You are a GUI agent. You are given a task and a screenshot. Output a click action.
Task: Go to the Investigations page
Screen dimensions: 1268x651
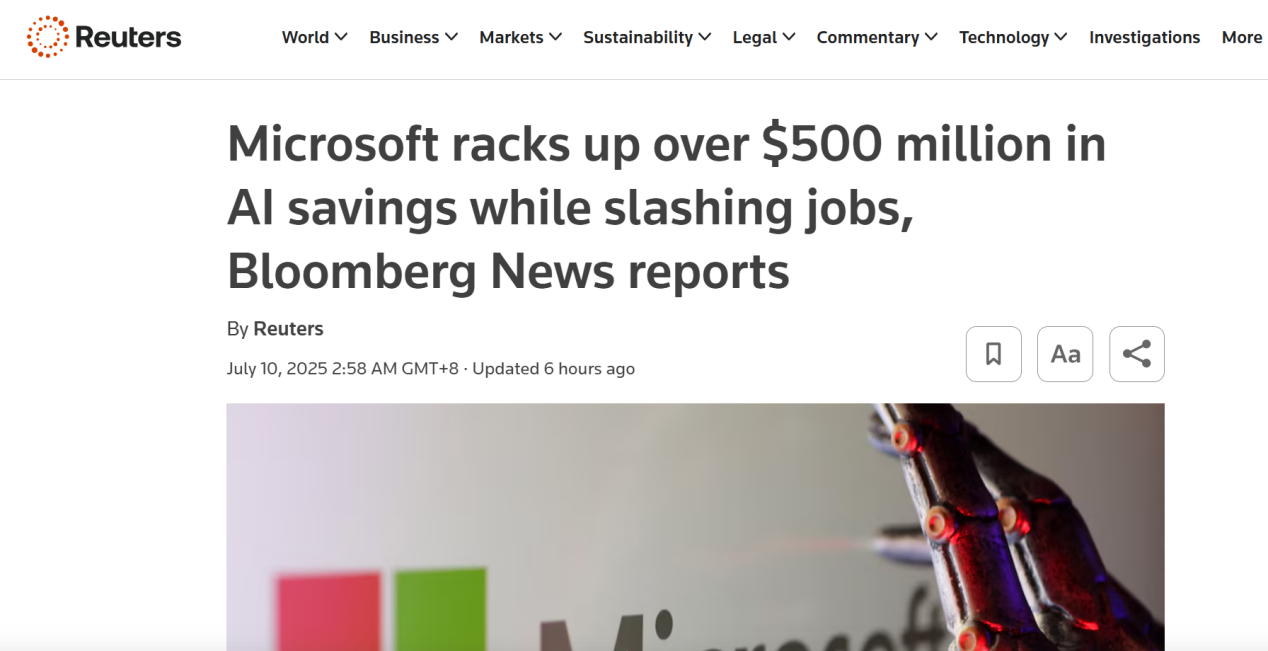[x=1144, y=37]
